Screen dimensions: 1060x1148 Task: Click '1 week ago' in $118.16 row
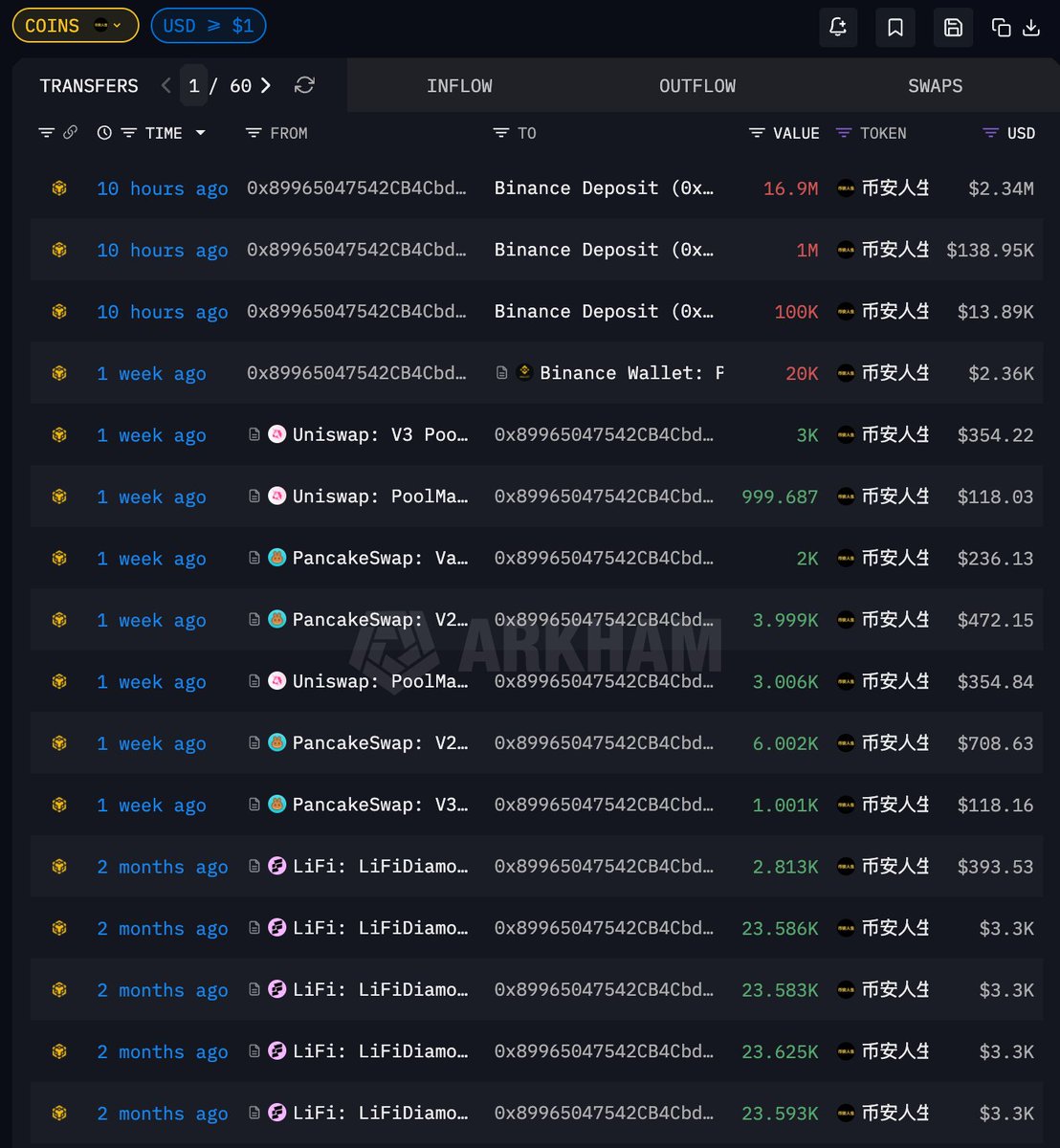pyautogui.click(x=151, y=805)
